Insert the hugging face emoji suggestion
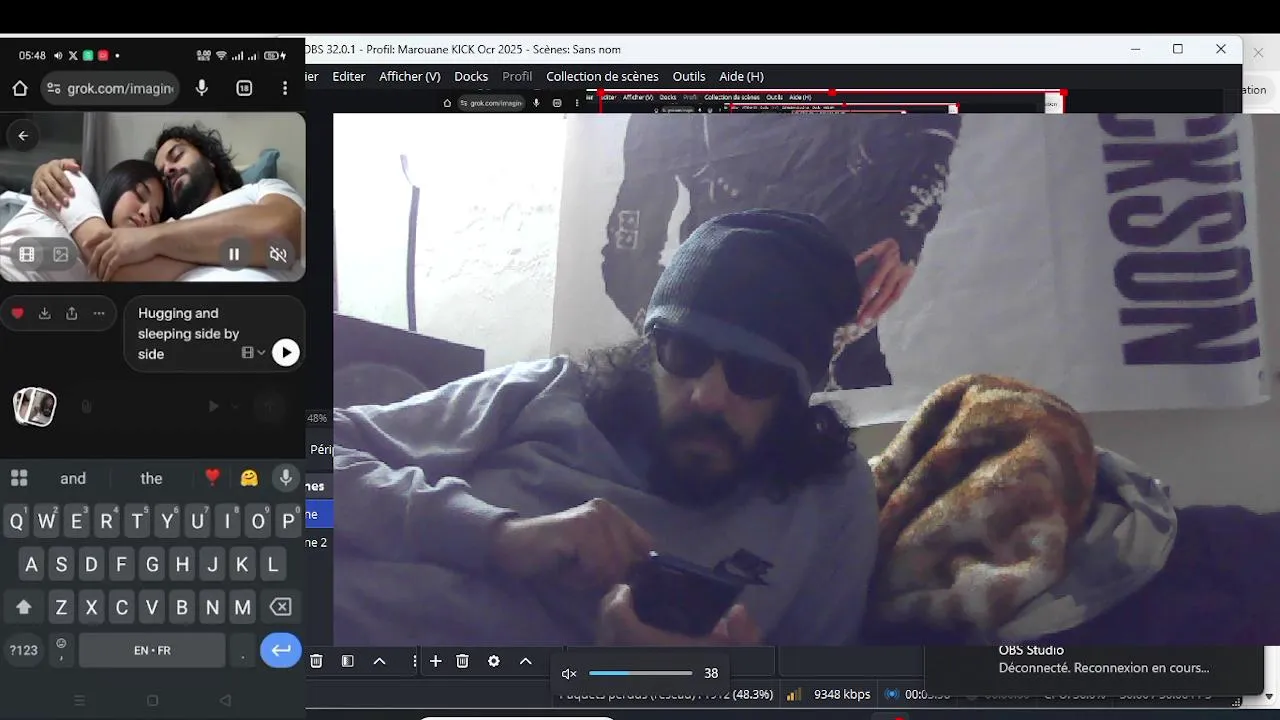Screen dimensions: 1280x720 pos(249,478)
